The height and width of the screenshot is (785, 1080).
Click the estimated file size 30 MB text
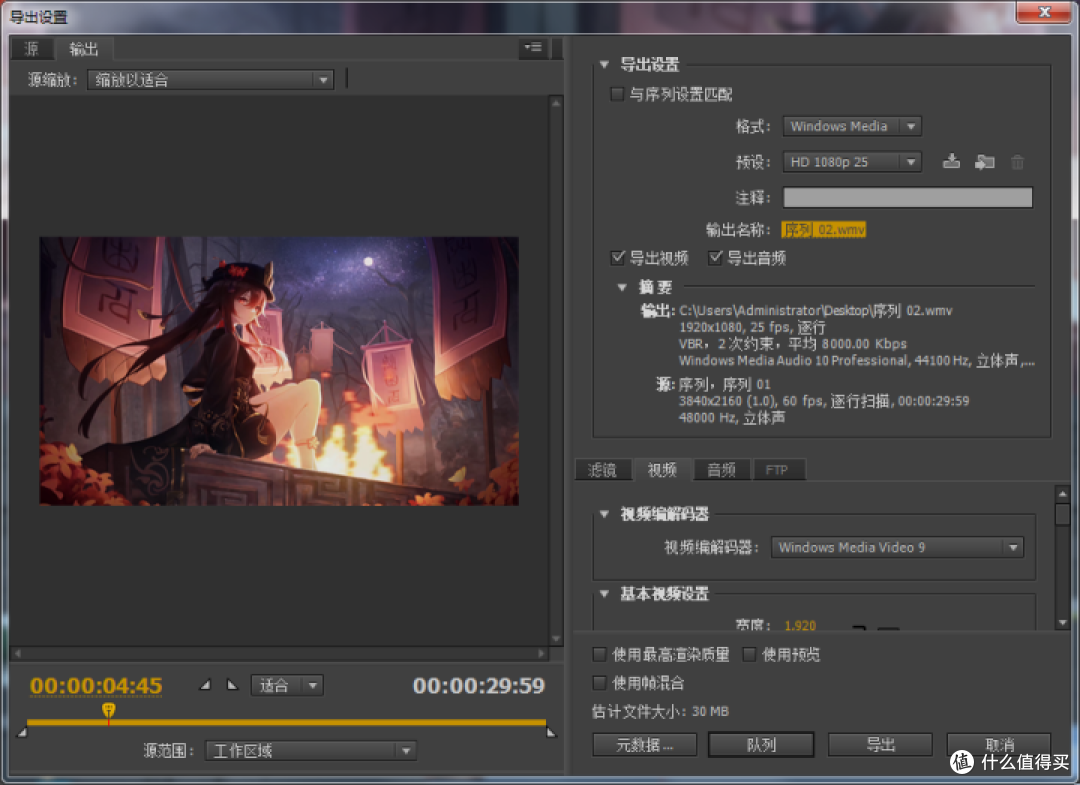[x=661, y=711]
